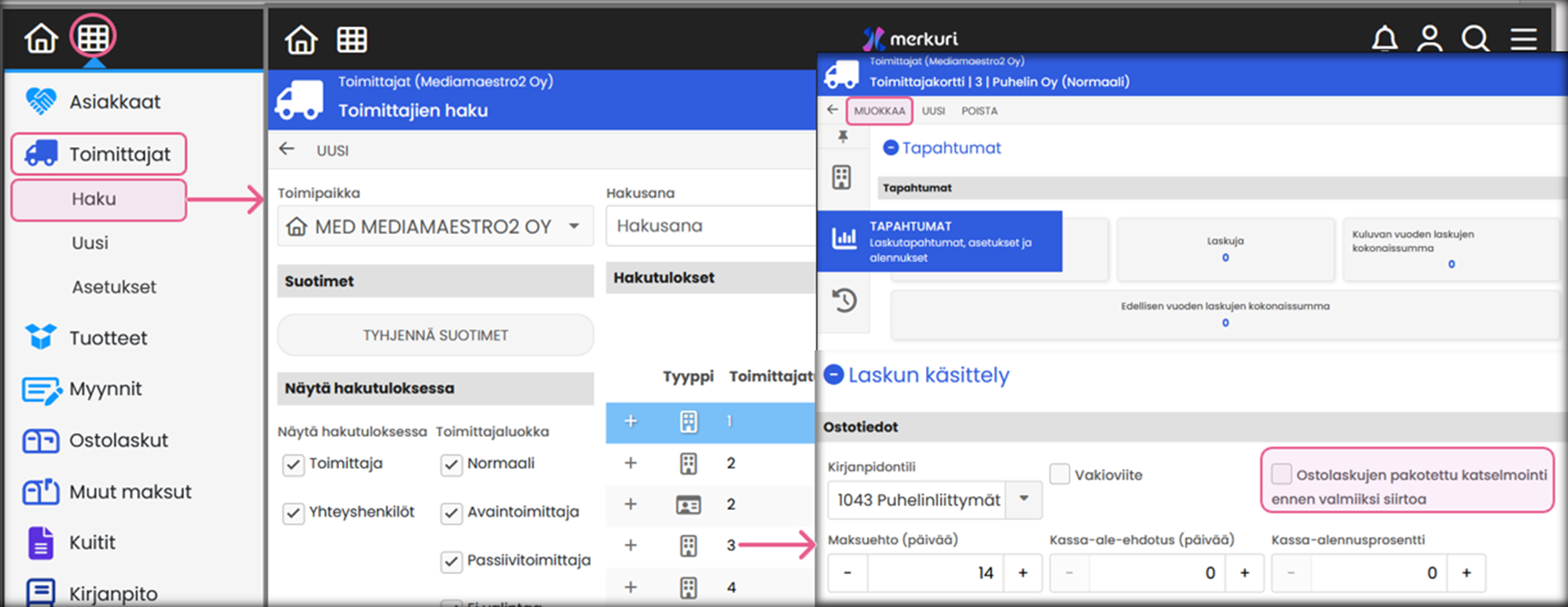
Task: Click the search magnifier icon
Action: click(1475, 39)
